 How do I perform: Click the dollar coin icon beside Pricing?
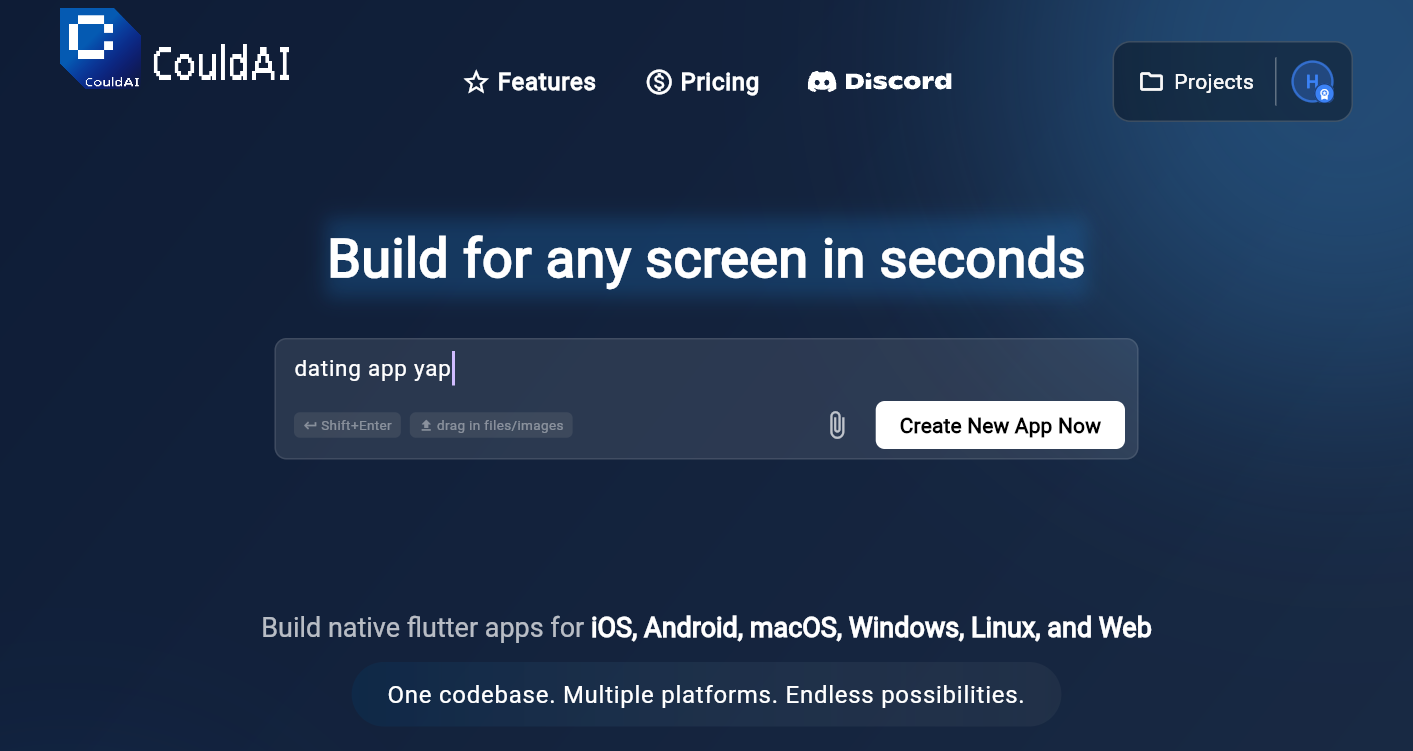(659, 82)
